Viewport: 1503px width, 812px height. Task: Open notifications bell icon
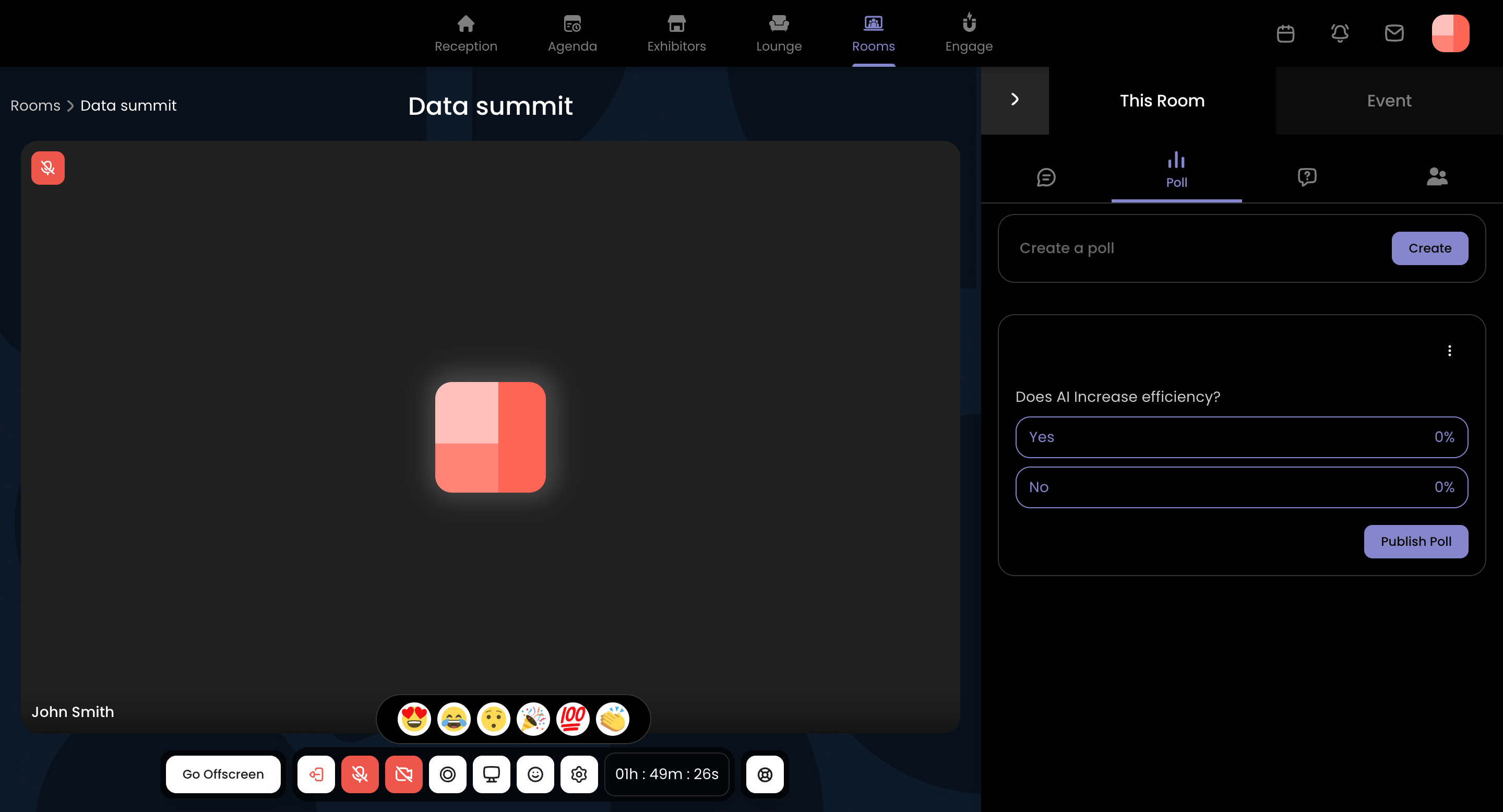pos(1340,33)
